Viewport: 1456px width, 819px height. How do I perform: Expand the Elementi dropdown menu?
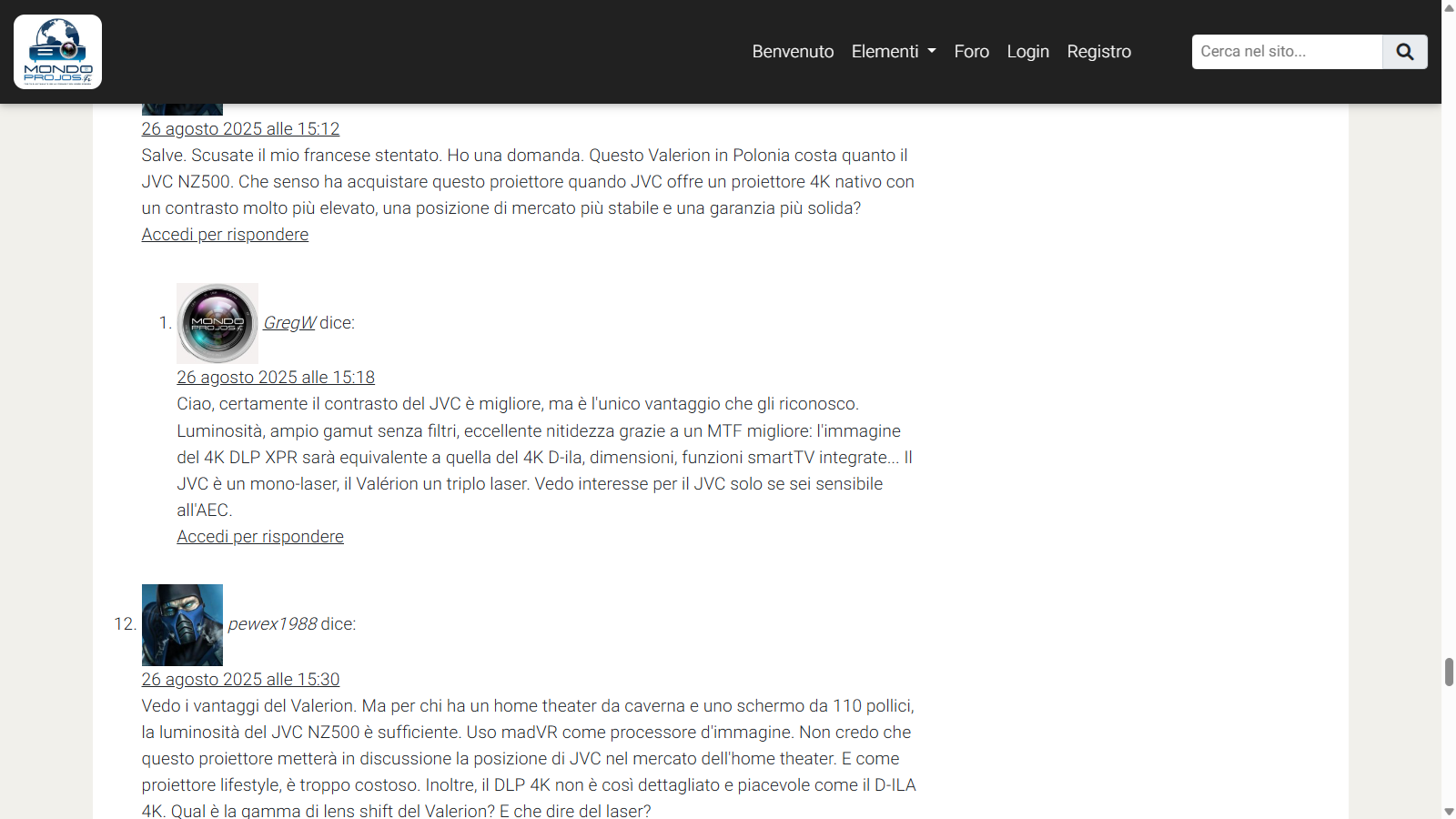(x=894, y=52)
